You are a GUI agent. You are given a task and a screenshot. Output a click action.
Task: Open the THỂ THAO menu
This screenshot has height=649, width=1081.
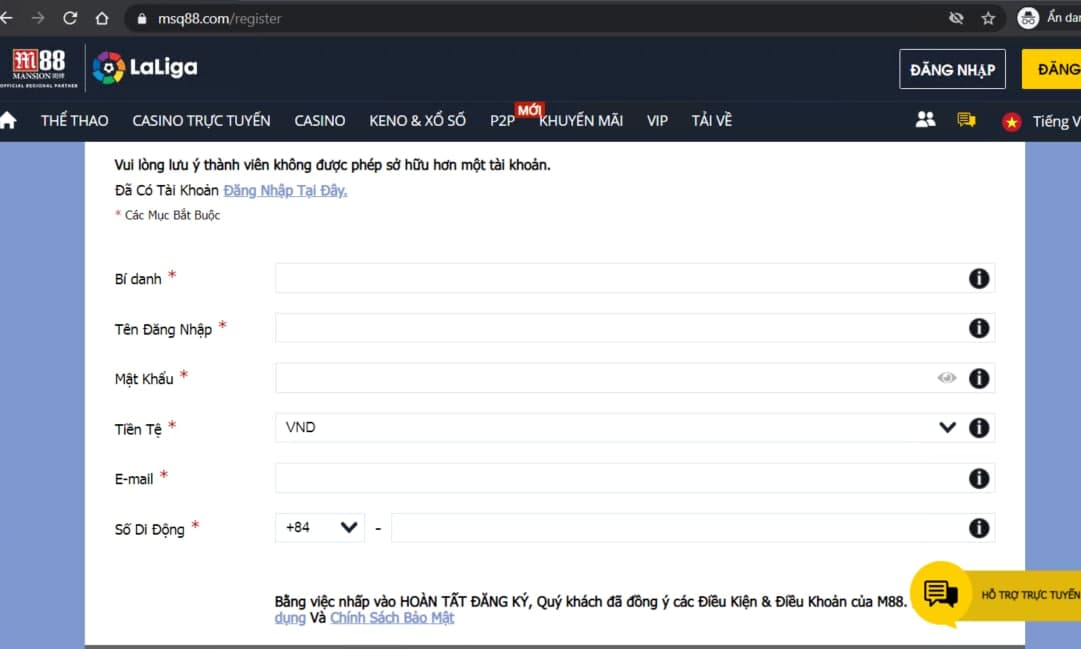tap(74, 121)
